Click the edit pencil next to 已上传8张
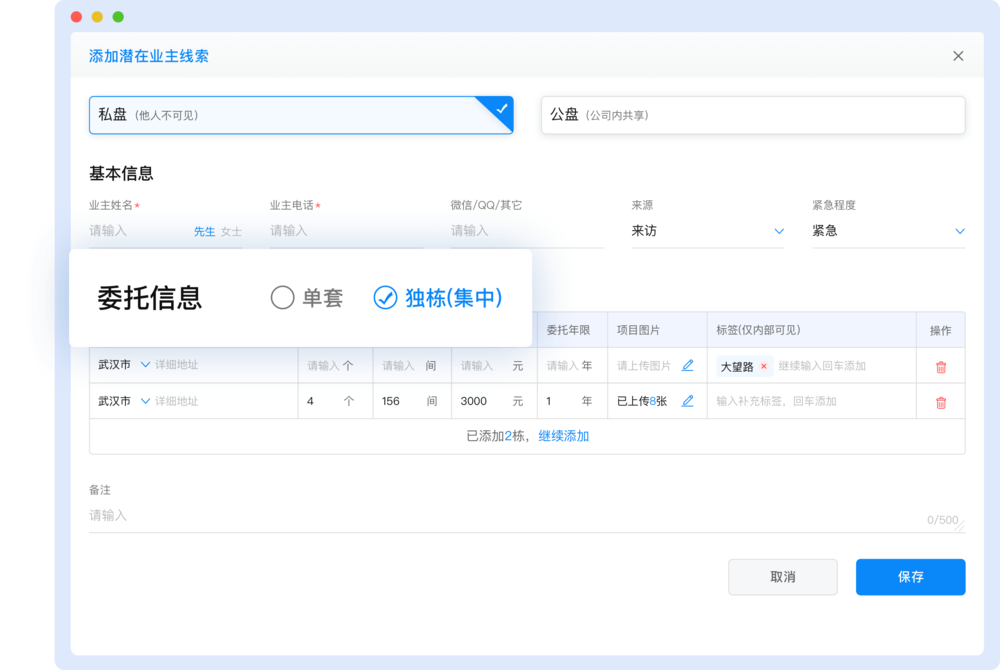Screen dimensions: 1000x670 [688, 401]
